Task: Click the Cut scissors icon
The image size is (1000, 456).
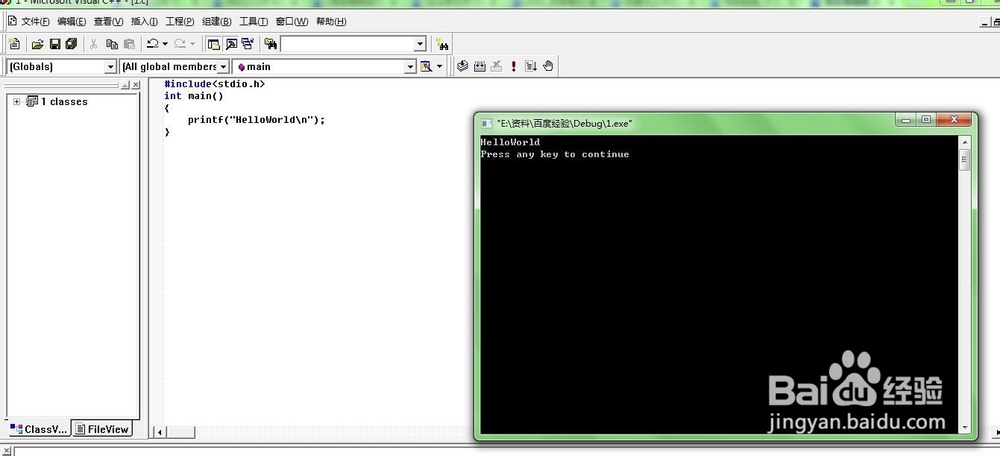Action: coord(93,44)
